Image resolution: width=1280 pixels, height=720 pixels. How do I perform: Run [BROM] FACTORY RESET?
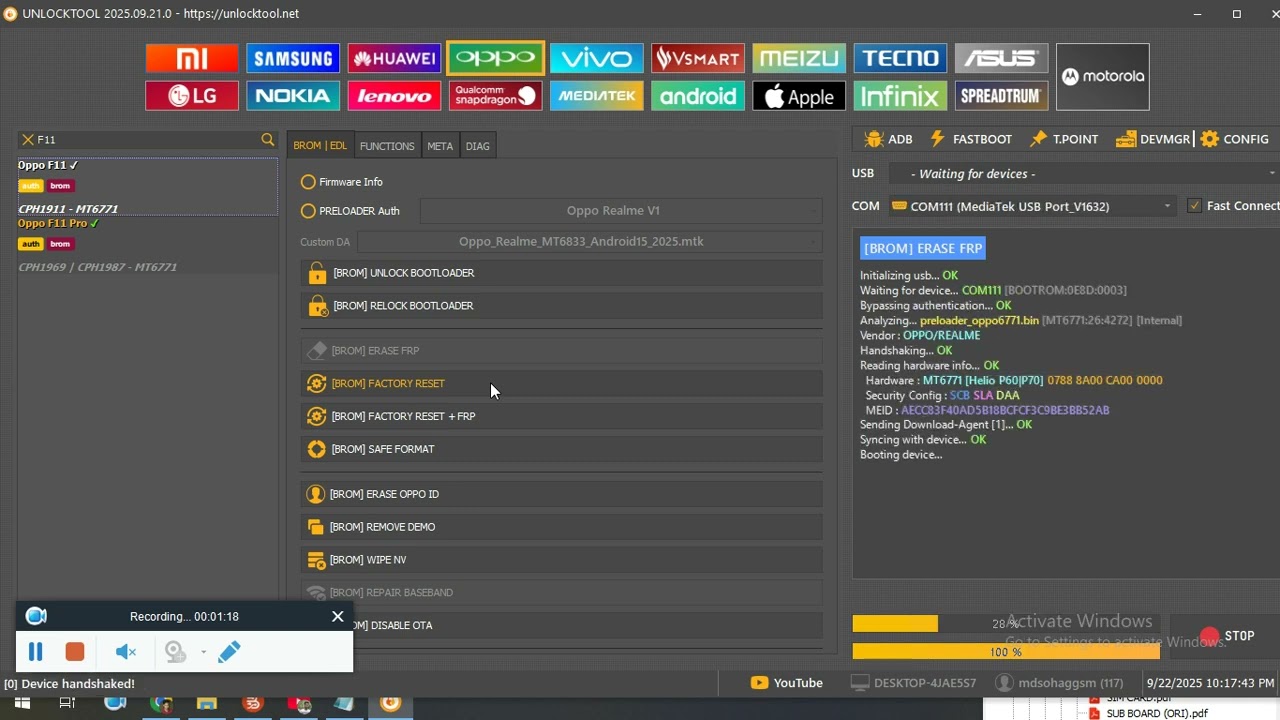[561, 384]
